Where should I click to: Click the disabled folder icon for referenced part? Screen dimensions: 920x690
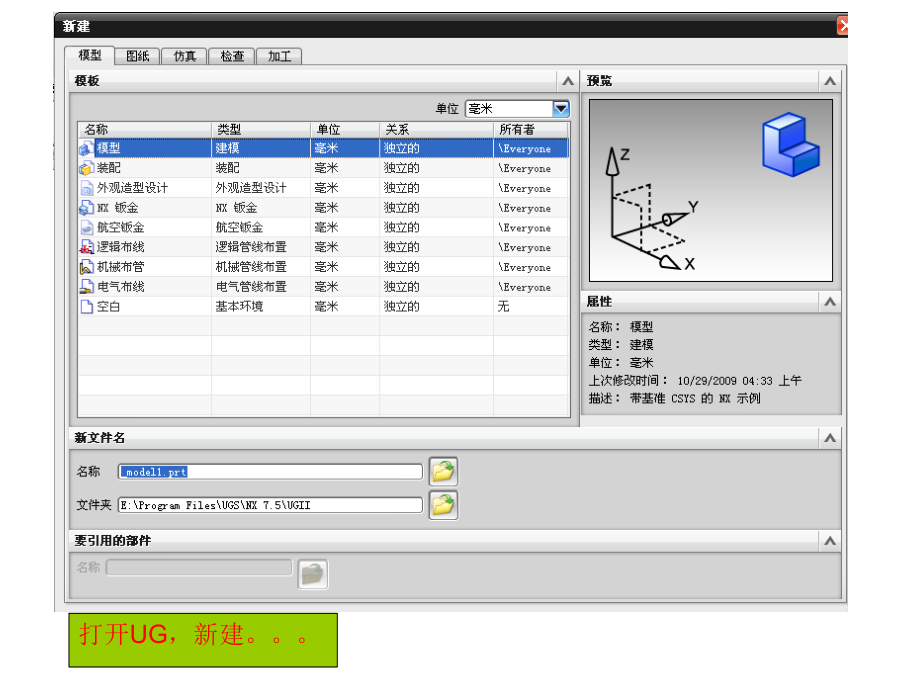coord(313,574)
